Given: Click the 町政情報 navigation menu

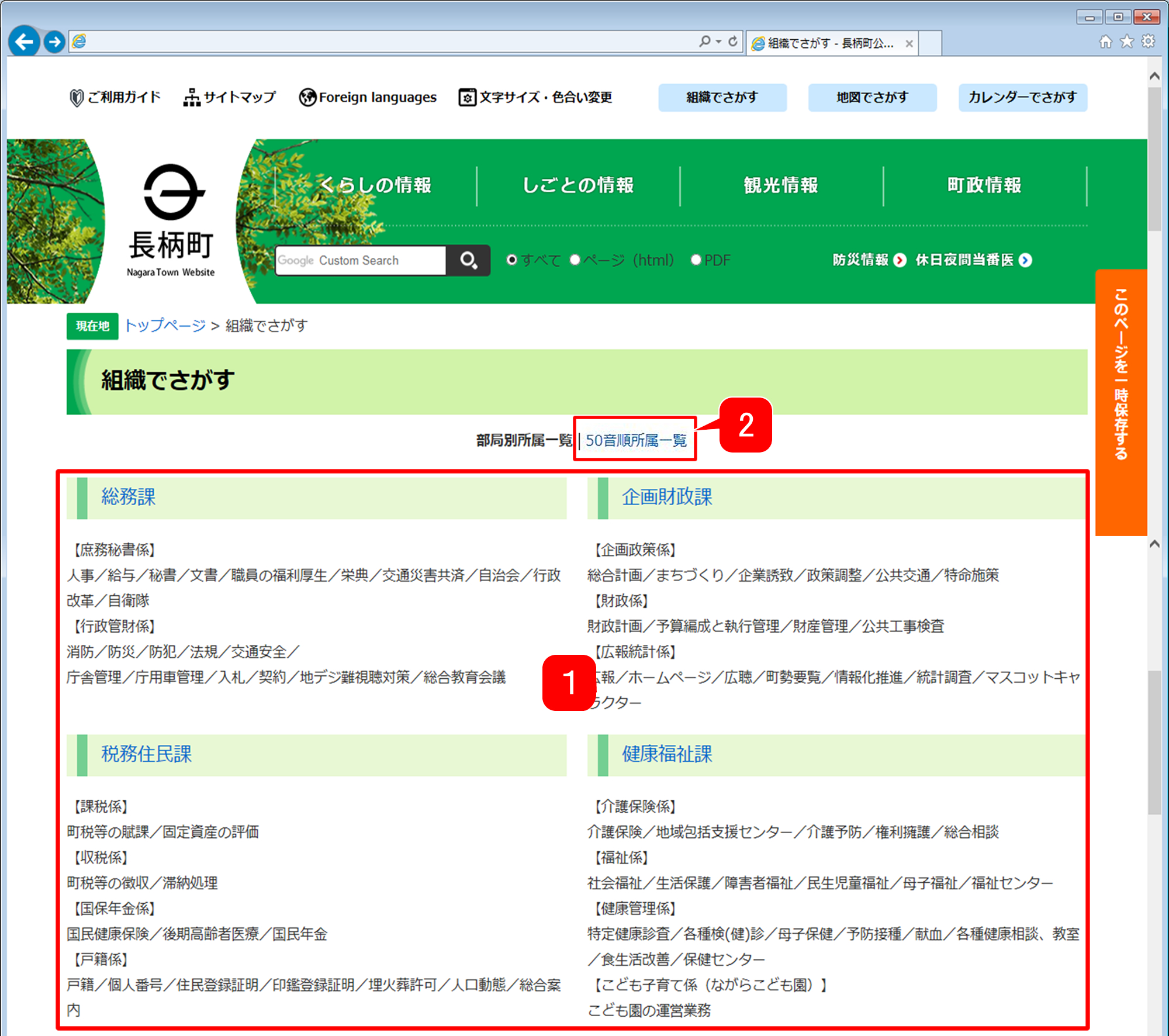Looking at the screenshot, I should click(x=985, y=184).
